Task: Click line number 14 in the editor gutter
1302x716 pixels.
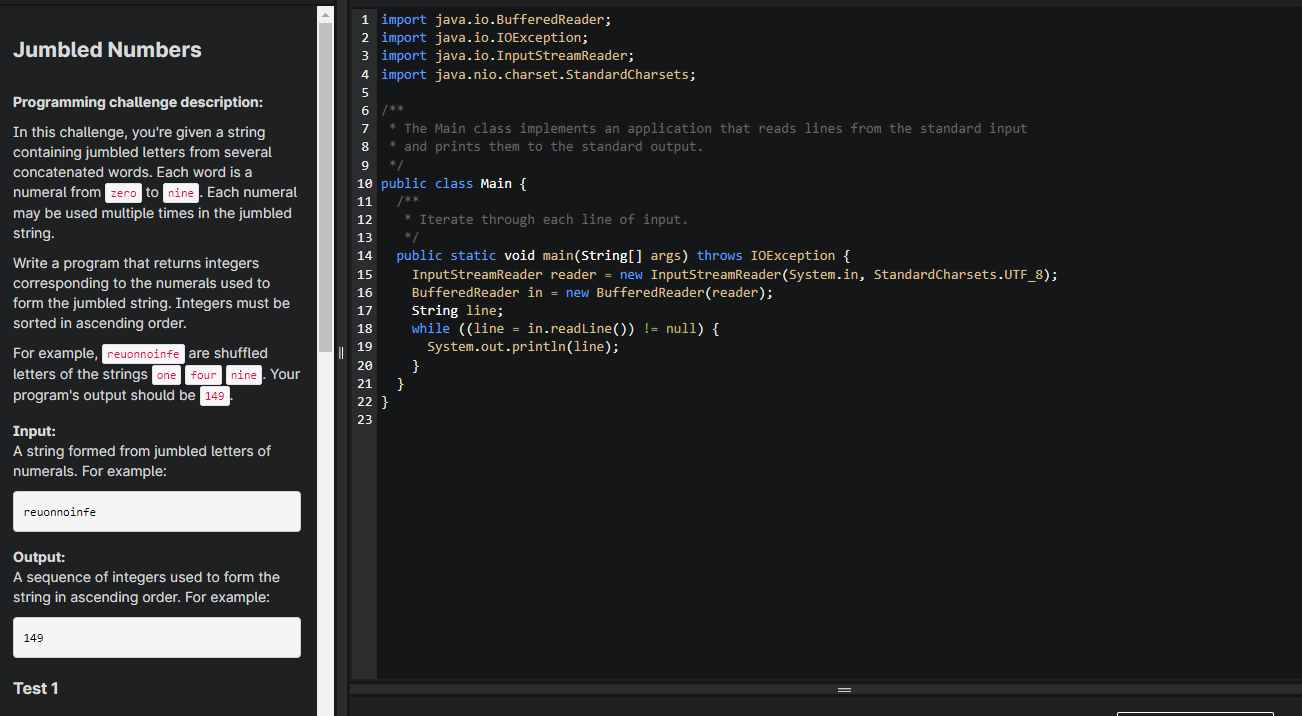Action: [364, 255]
